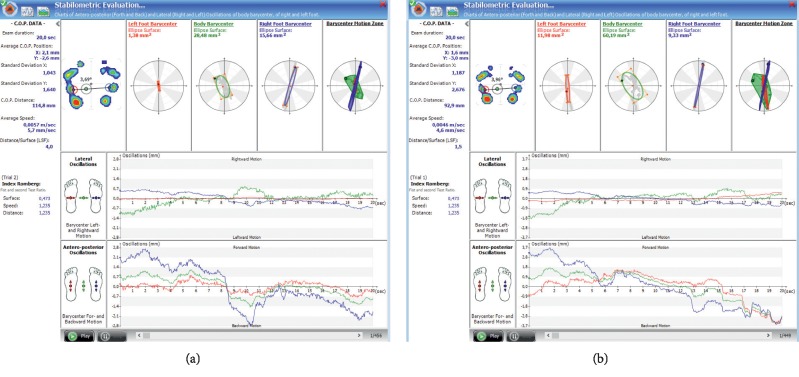Play the recording in window (a)
This screenshot has width=799, height=377.
pyautogui.click(x=79, y=336)
